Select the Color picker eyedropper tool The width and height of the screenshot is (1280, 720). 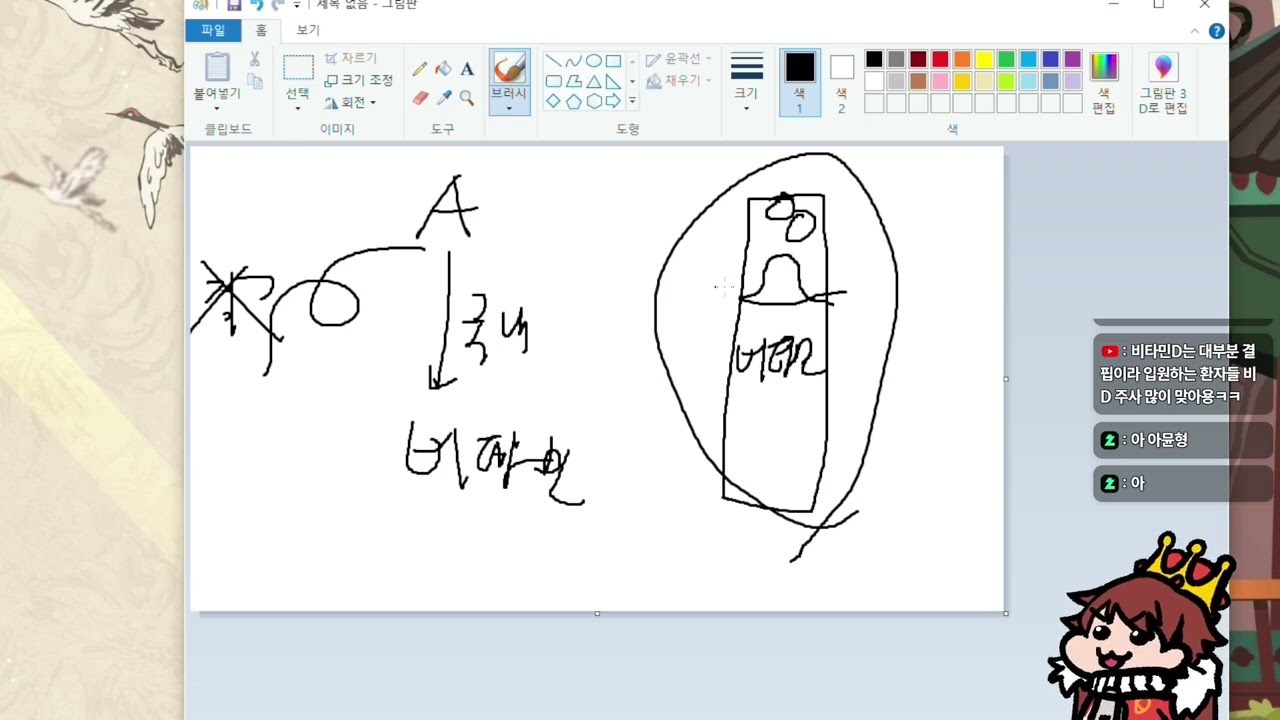coord(443,98)
